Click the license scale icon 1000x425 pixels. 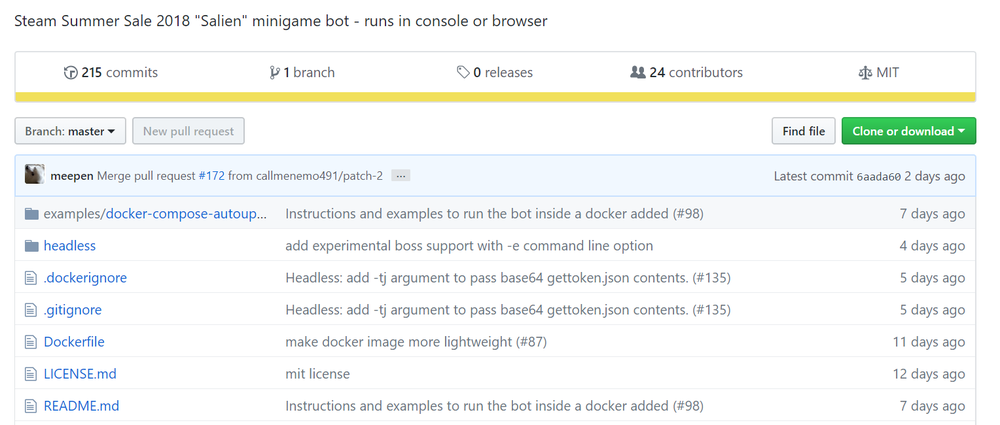coord(865,73)
